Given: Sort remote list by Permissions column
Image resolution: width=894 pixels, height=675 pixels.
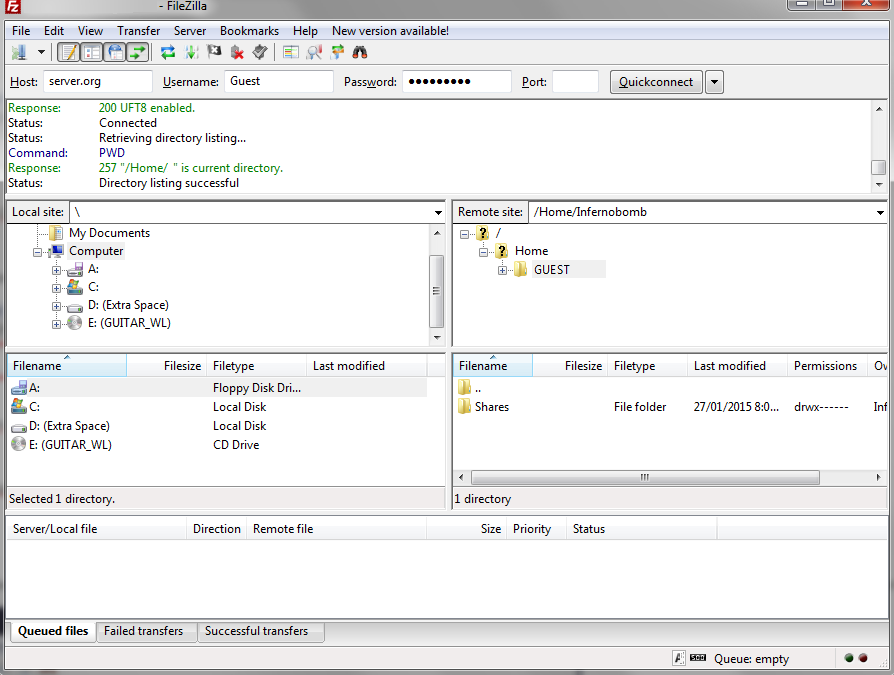Looking at the screenshot, I should [x=827, y=366].
